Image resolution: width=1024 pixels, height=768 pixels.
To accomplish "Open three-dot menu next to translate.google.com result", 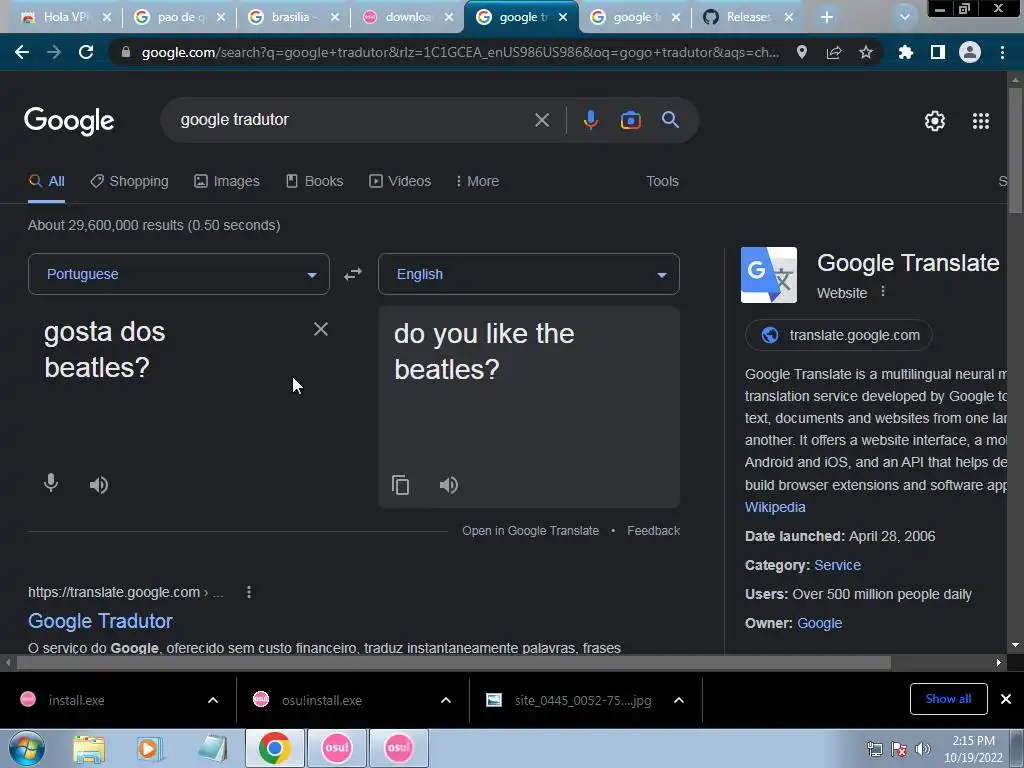I will point(249,592).
